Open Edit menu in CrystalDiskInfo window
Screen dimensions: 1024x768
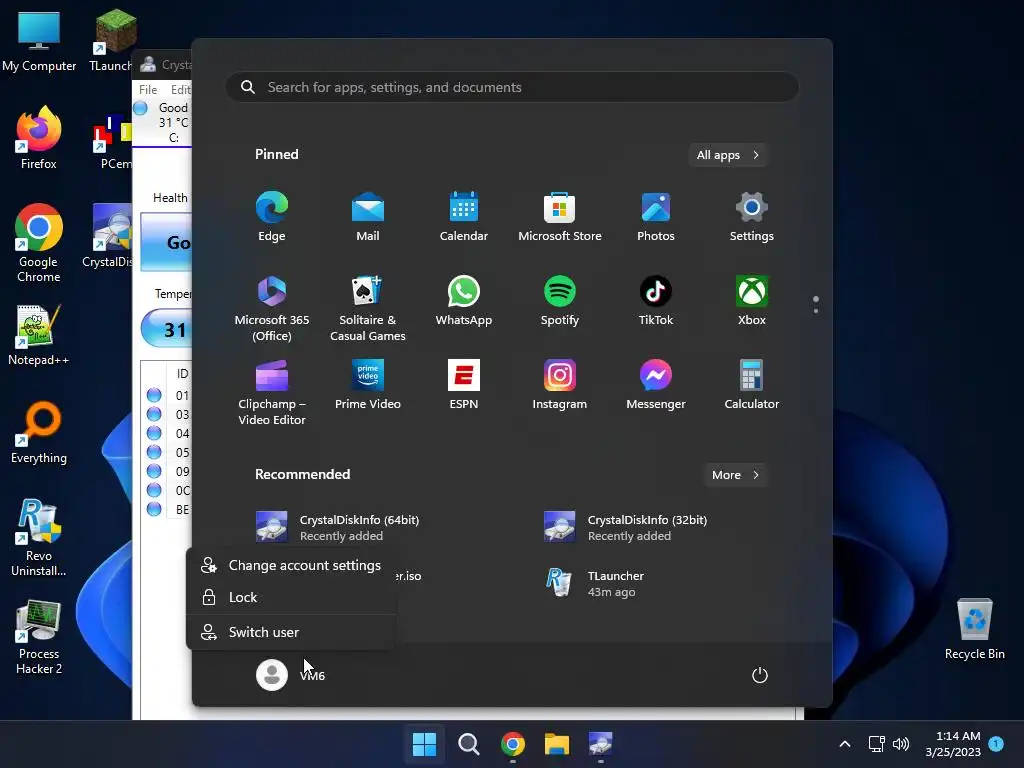pyautogui.click(x=180, y=89)
